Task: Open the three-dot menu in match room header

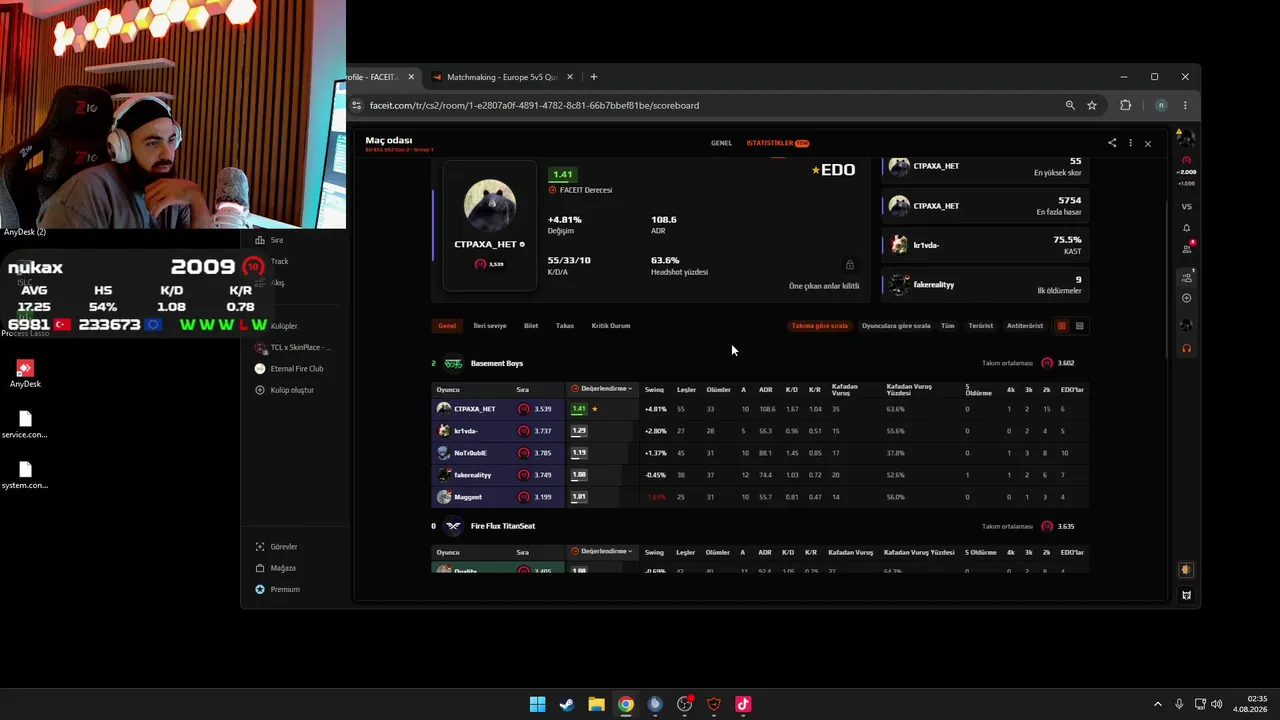Action: 1130,143
